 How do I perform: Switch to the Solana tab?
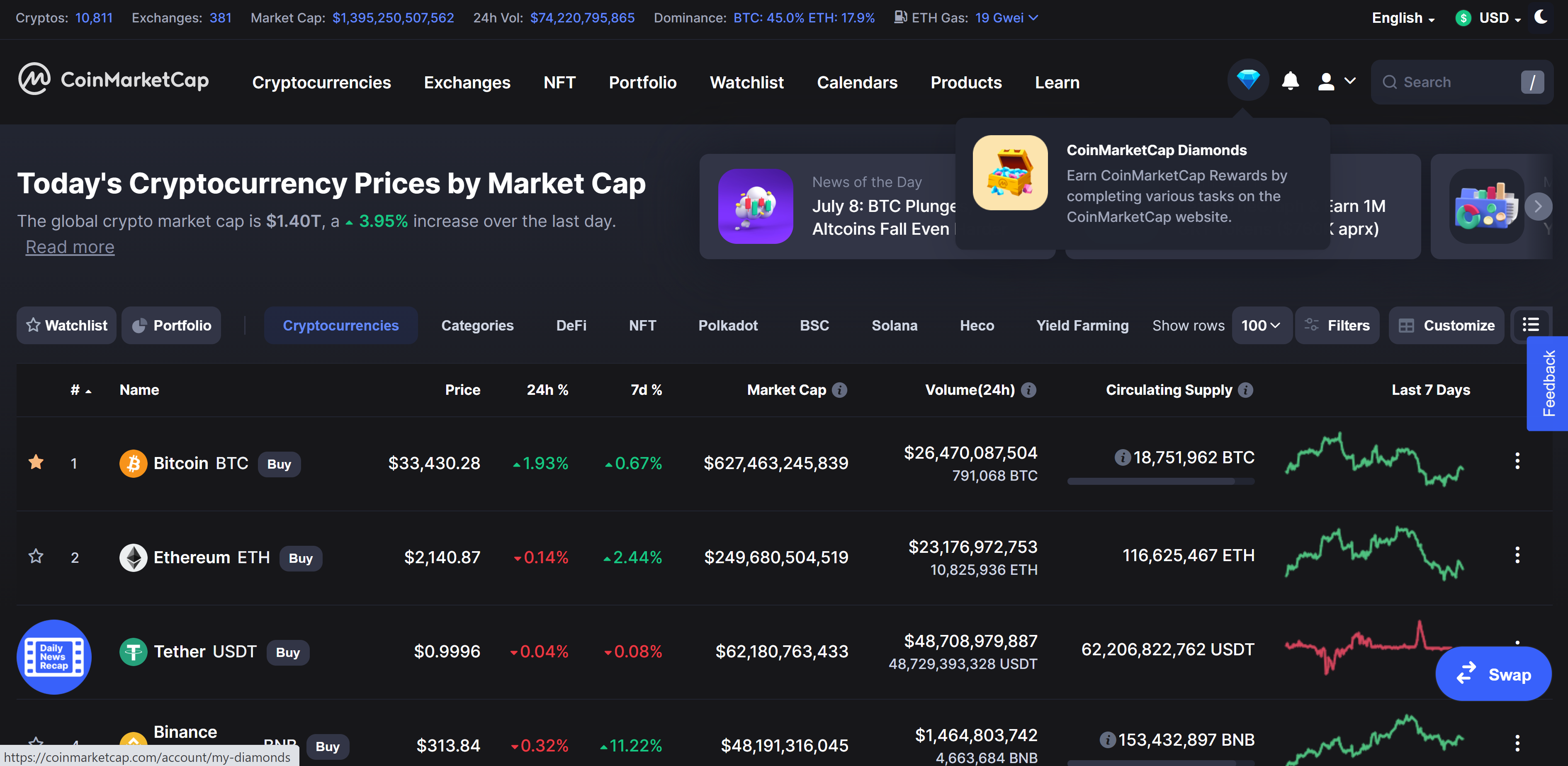click(x=894, y=325)
